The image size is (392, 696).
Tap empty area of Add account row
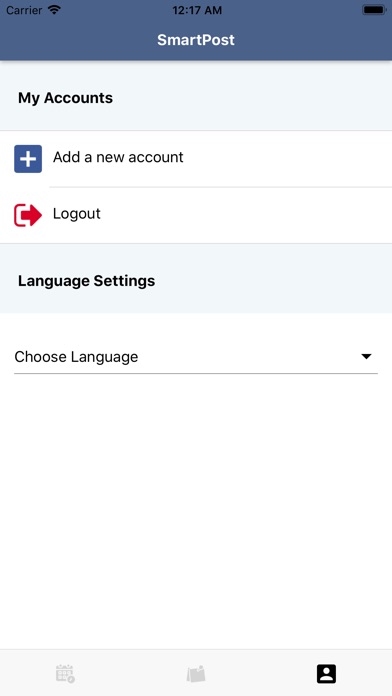tap(289, 159)
